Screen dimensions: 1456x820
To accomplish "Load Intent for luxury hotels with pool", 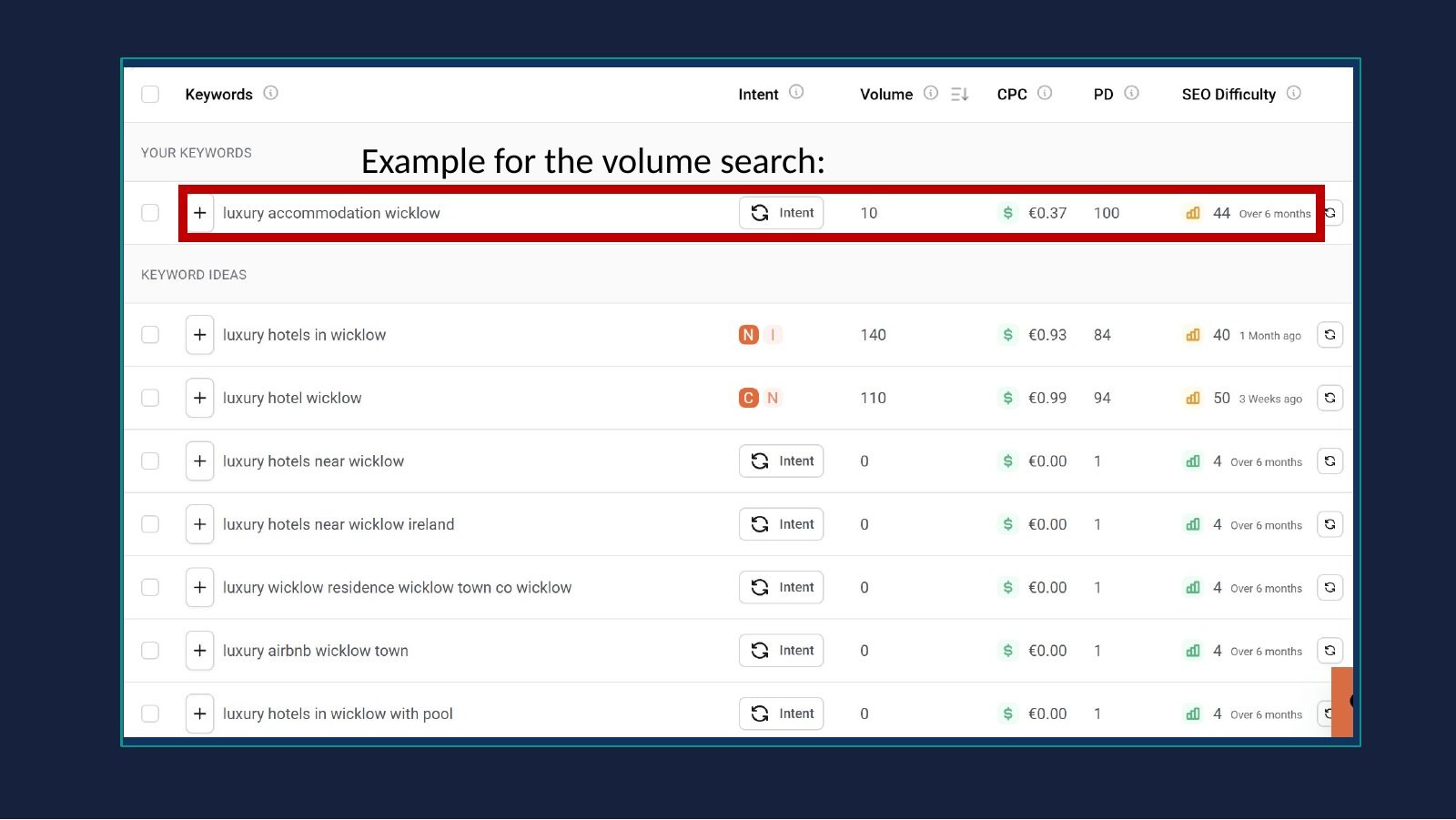I will click(782, 714).
